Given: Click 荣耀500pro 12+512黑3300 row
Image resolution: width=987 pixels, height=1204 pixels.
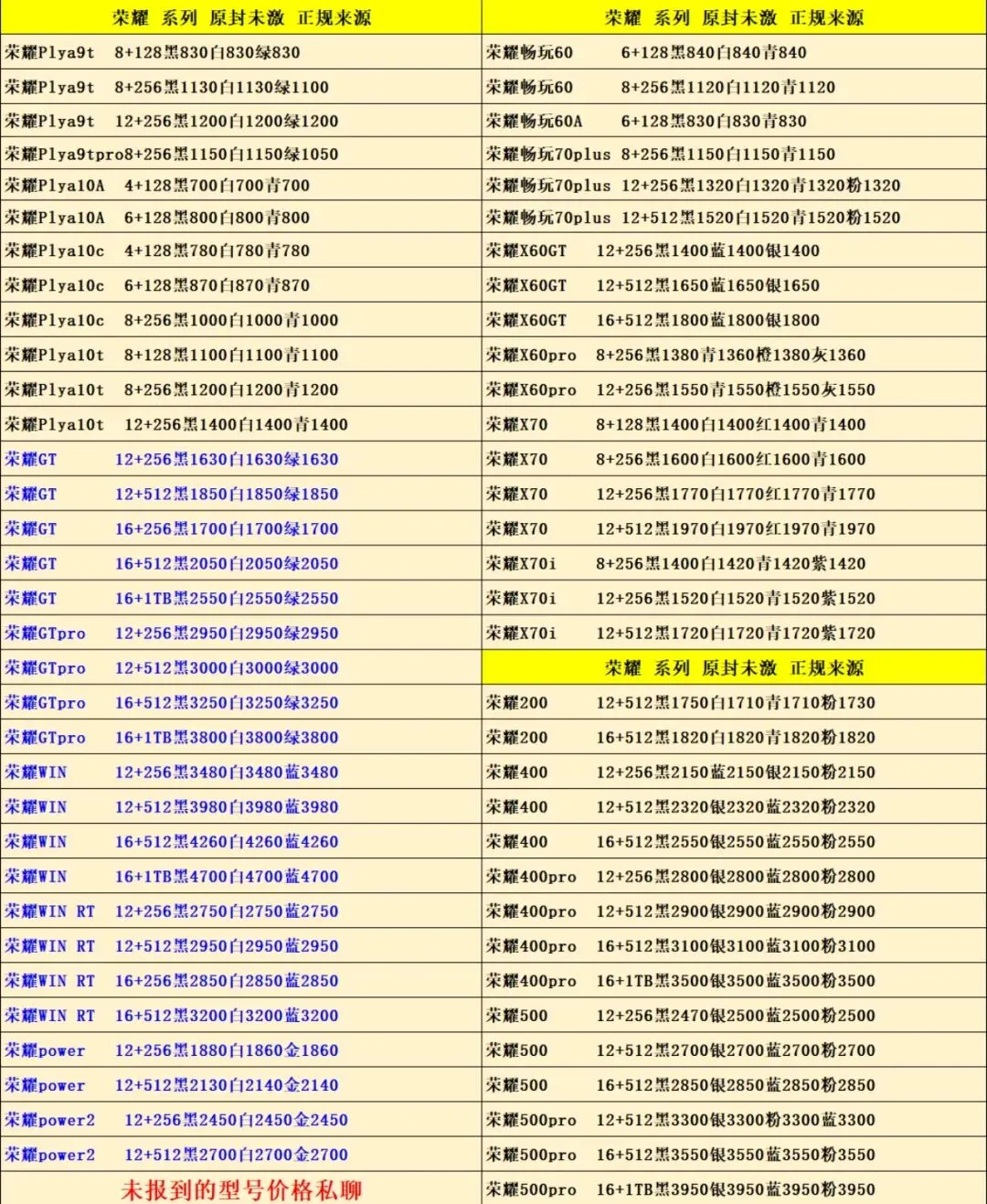Looking at the screenshot, I should point(734,1120).
